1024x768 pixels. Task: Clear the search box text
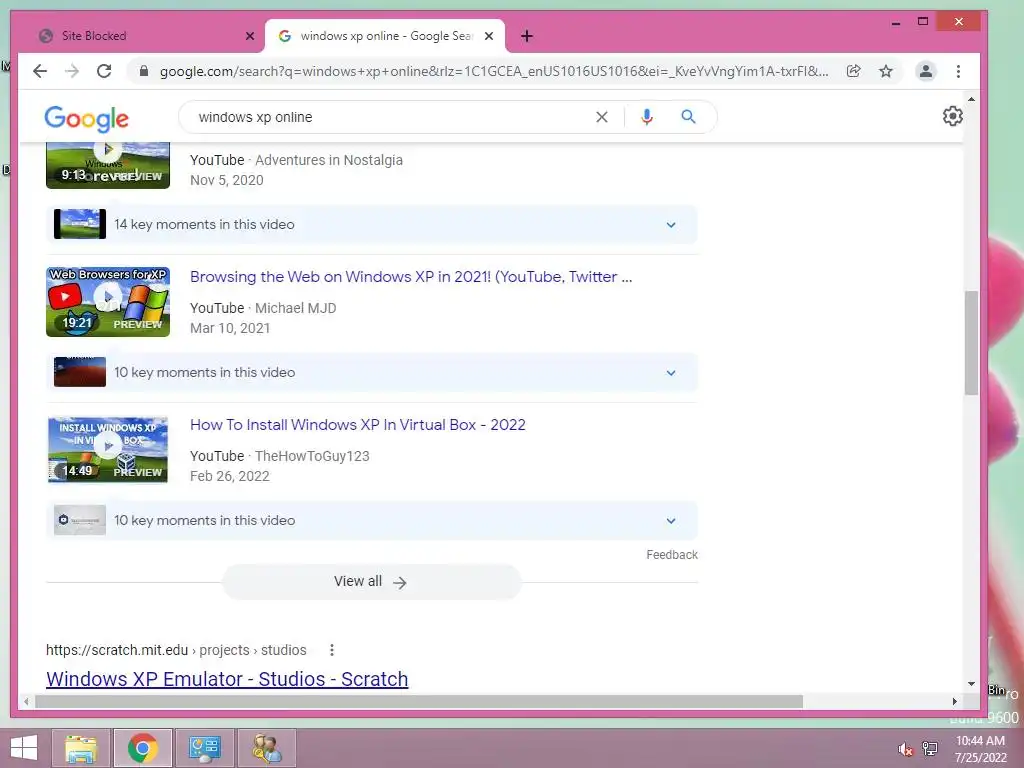coord(601,117)
